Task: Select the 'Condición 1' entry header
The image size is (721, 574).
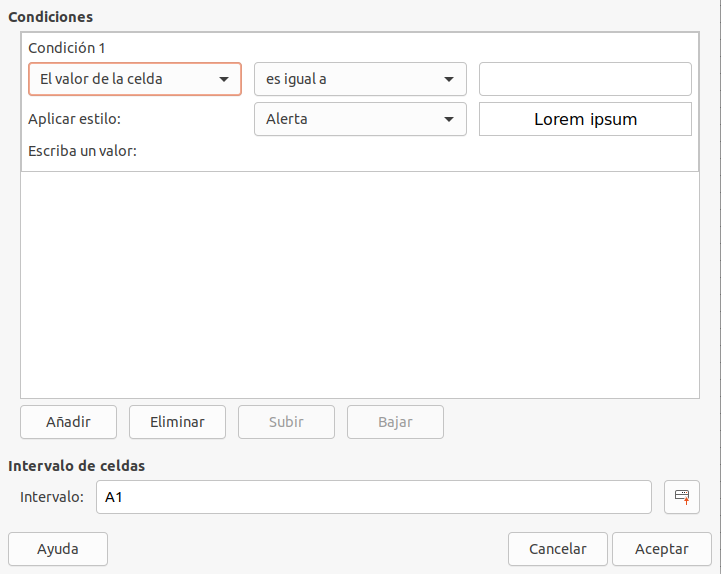Action: coord(67,48)
